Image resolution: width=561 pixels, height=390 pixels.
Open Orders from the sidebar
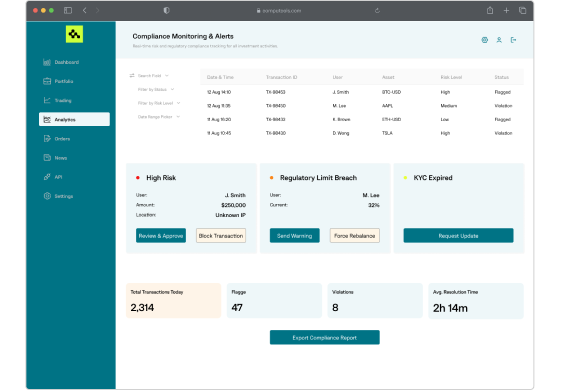[47, 138]
